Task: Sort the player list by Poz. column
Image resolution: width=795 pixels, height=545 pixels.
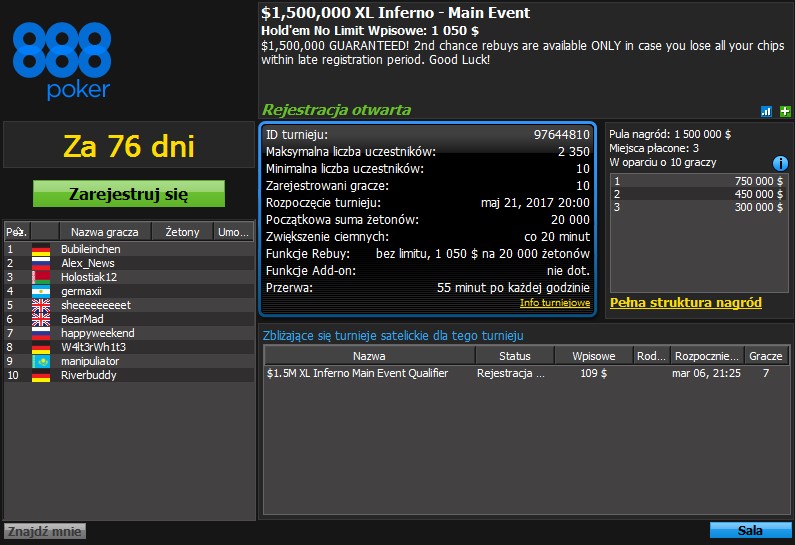Action: pos(16,232)
